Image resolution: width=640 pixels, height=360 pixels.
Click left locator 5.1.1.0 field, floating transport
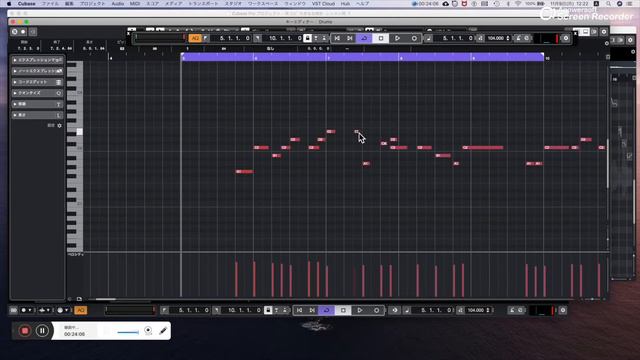click(234, 38)
